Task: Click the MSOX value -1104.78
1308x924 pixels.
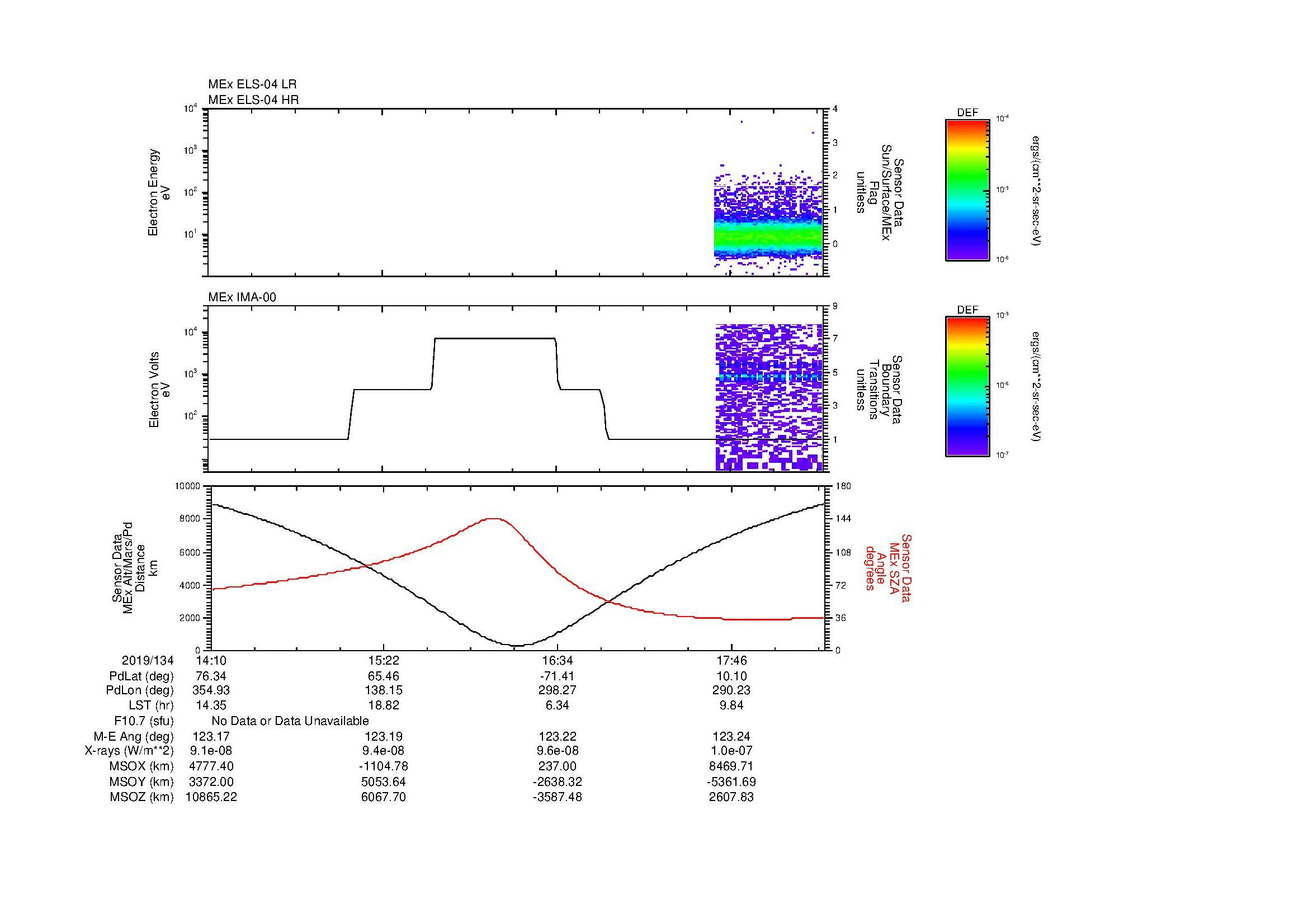Action: [384, 766]
